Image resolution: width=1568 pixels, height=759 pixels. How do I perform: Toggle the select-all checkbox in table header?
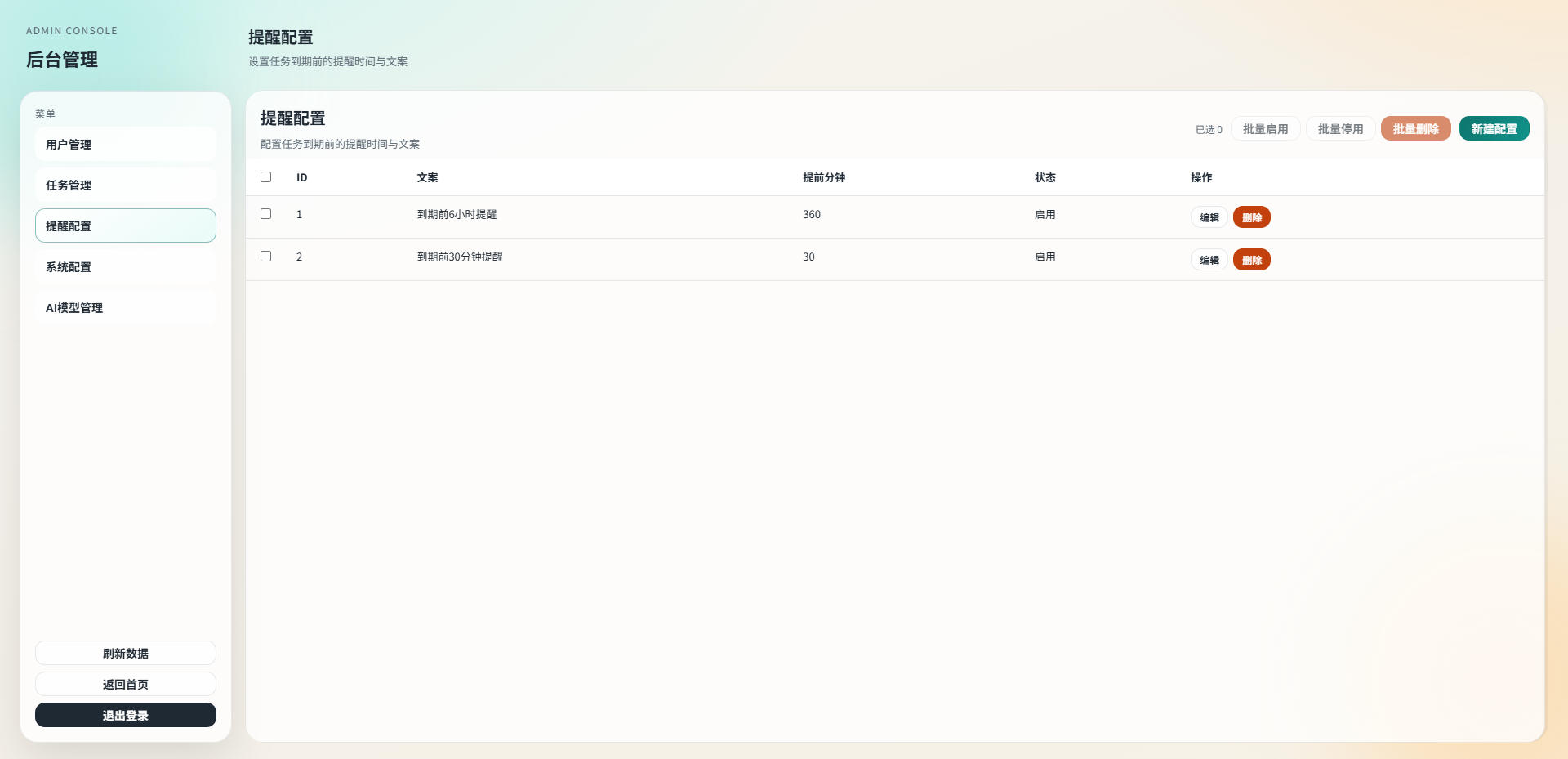[x=265, y=177]
